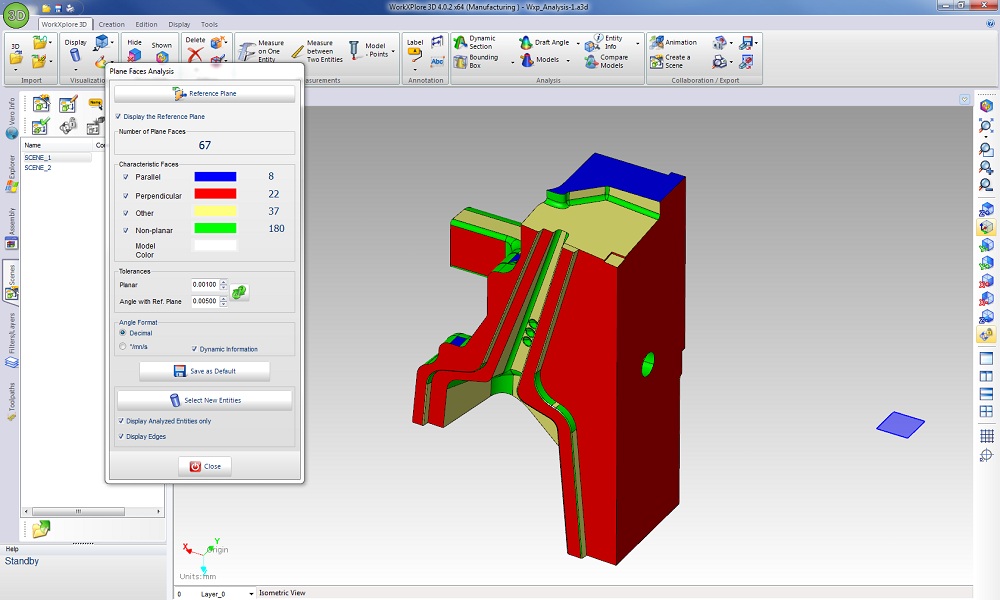1000x600 pixels.
Task: Expand the Model - Points dropdown
Action: point(393,51)
